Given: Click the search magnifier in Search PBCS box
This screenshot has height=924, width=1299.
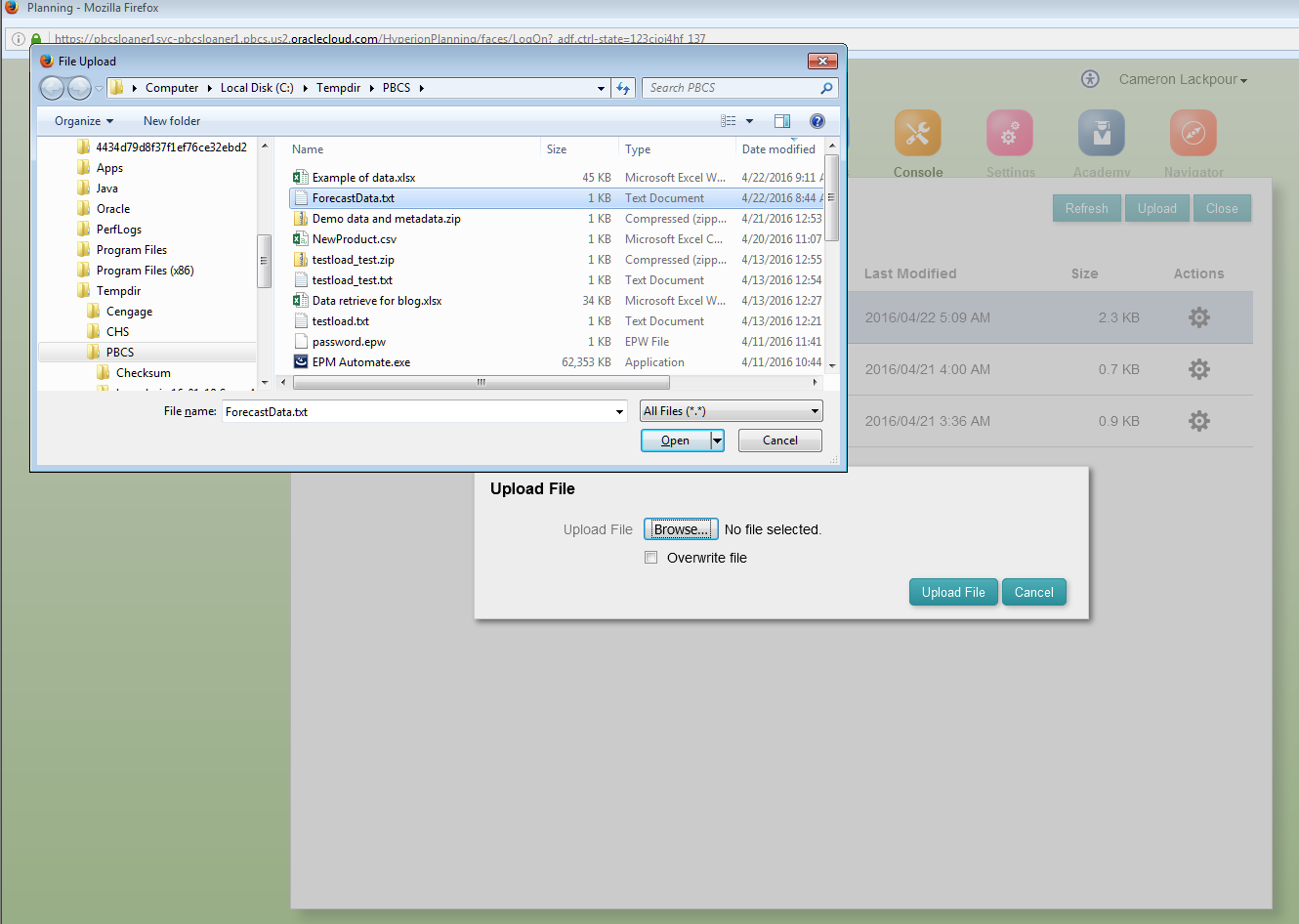Looking at the screenshot, I should tap(827, 88).
